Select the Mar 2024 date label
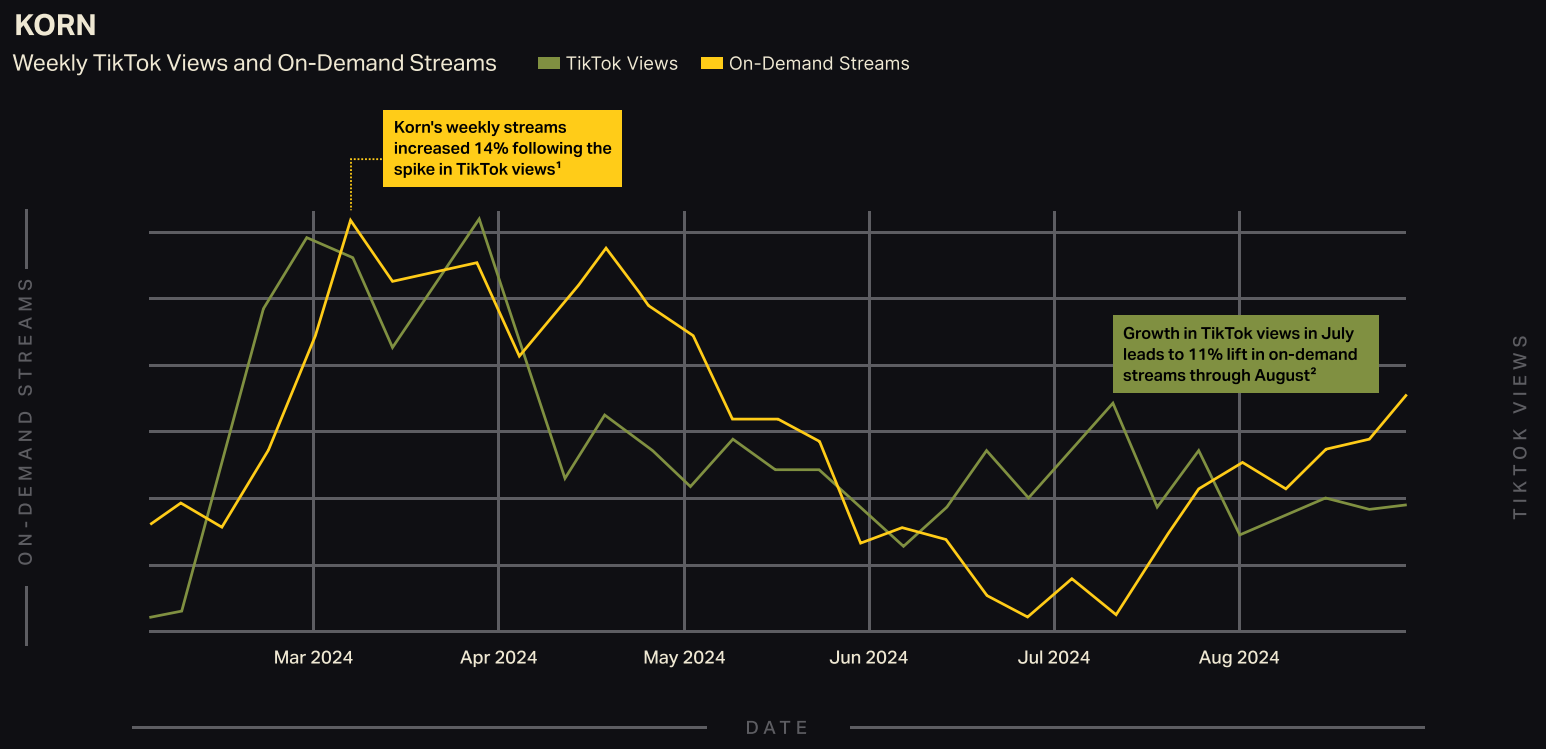Image resolution: width=1546 pixels, height=749 pixels. (313, 657)
